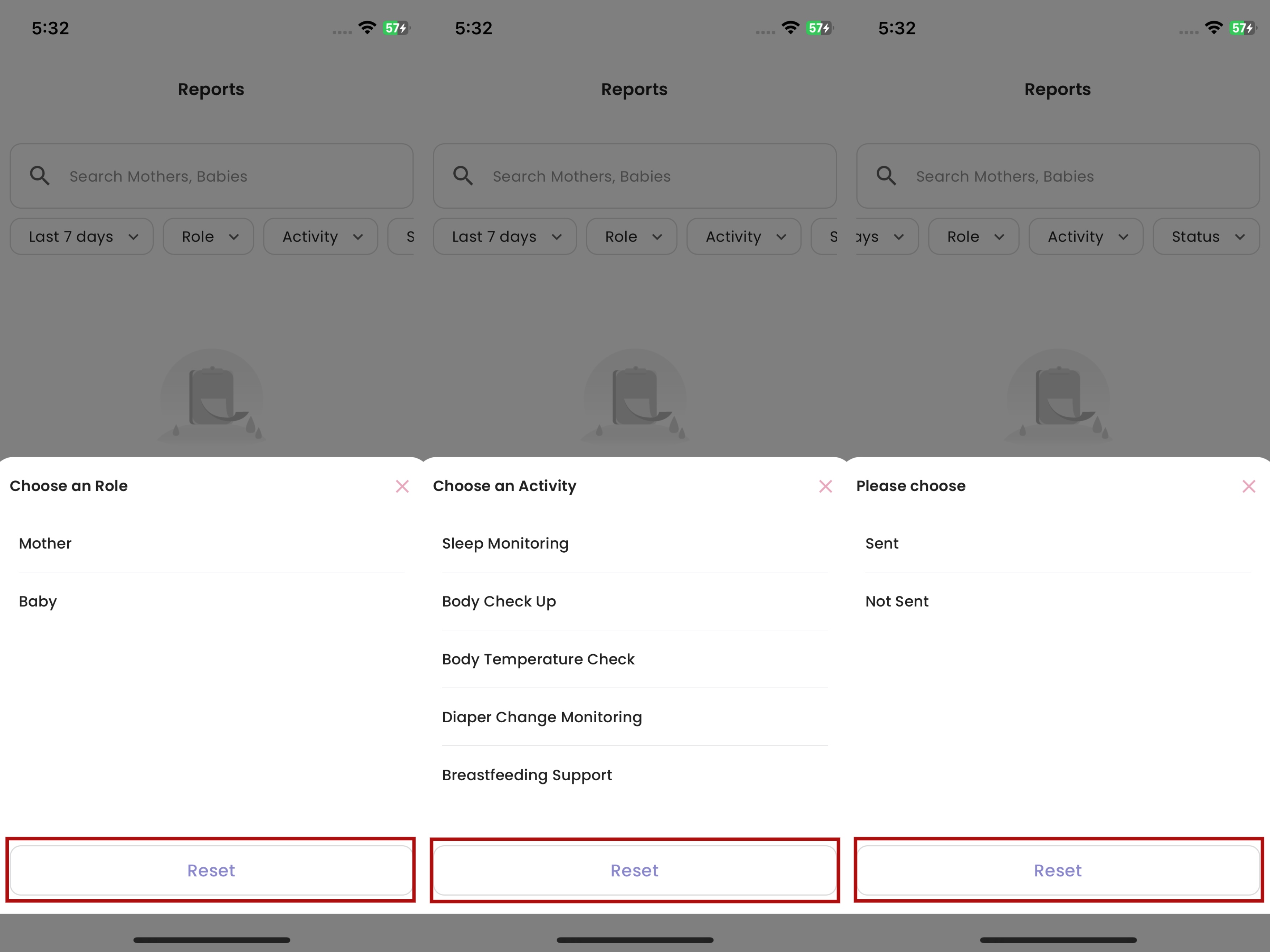
Task: Open the 'Last 7 days' date filter dropdown
Action: point(81,236)
